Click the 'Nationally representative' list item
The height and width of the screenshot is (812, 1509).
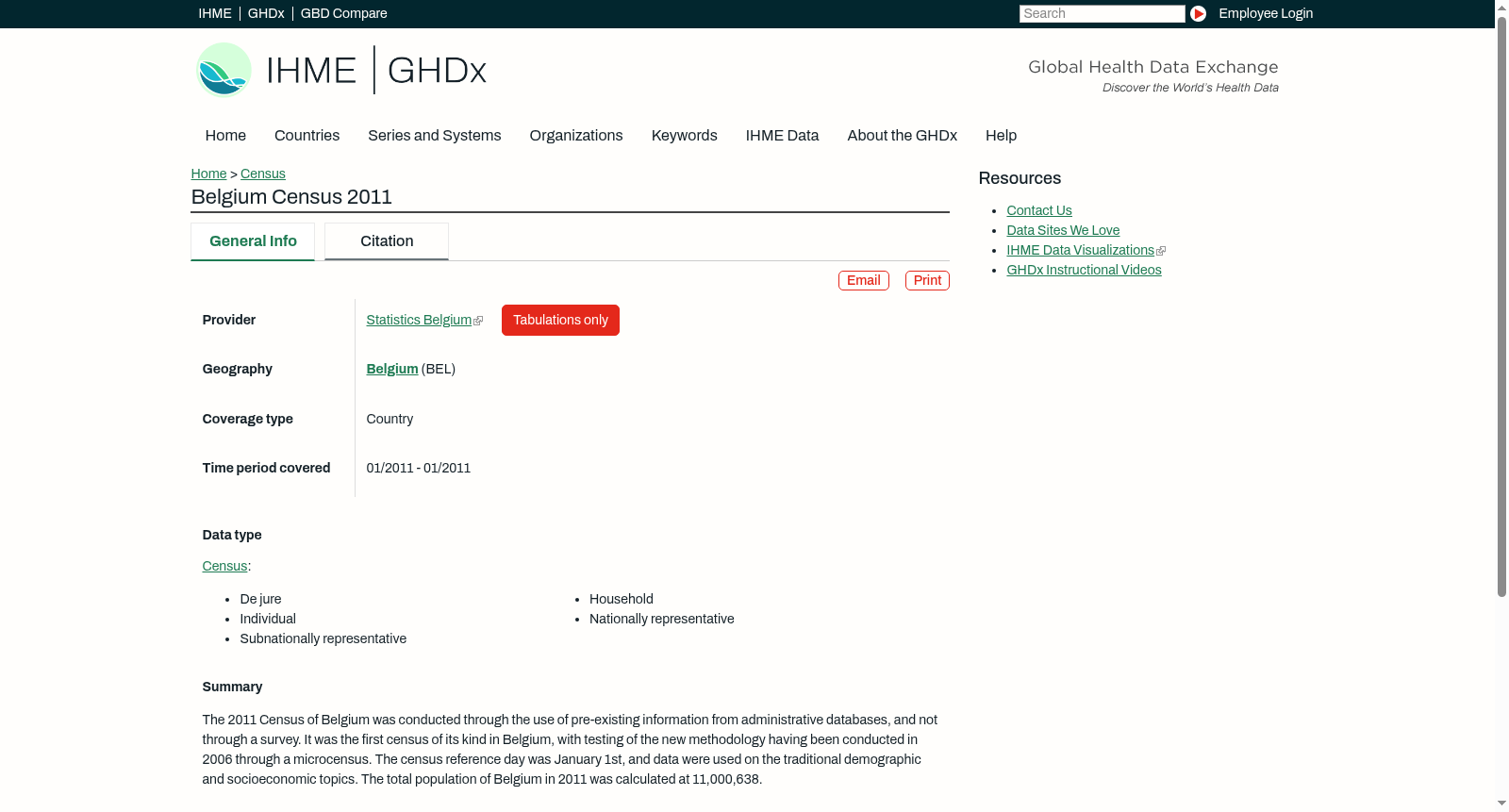point(662,619)
